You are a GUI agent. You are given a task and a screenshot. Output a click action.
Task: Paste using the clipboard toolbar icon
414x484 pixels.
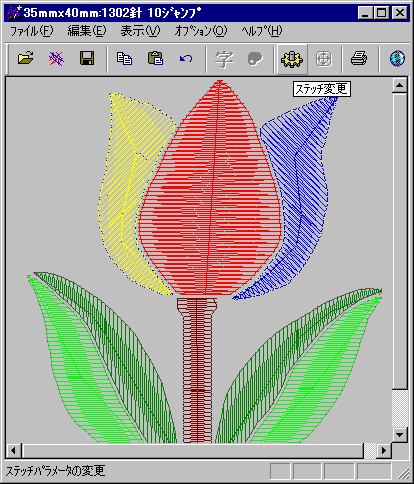pos(156,58)
